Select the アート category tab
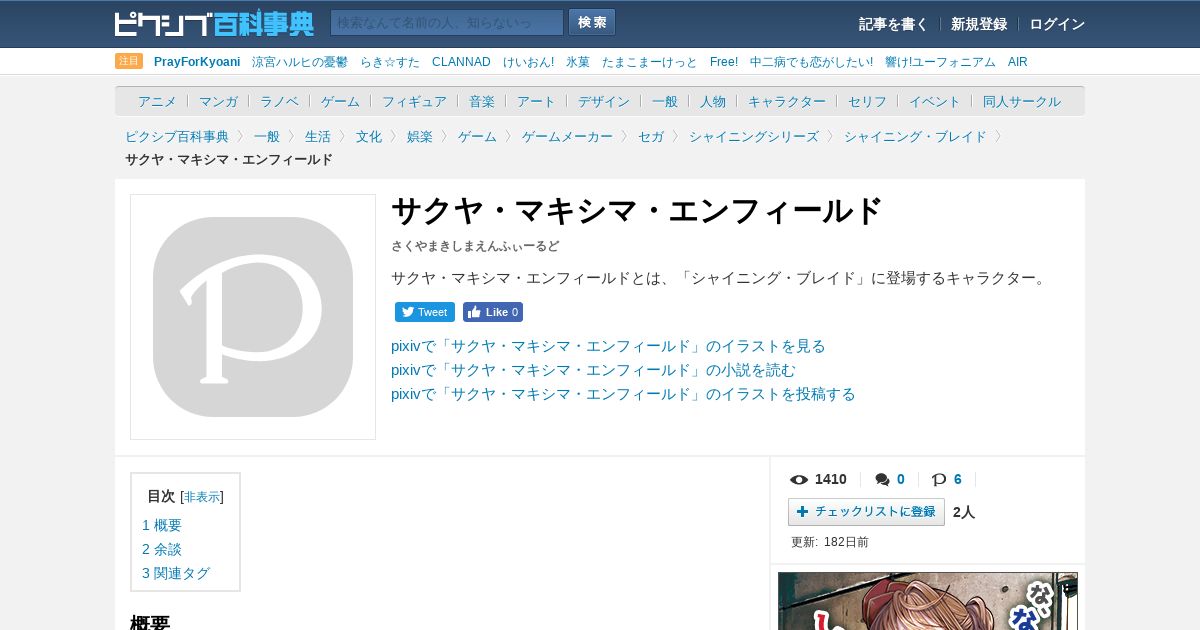This screenshot has height=630, width=1200. tap(536, 101)
